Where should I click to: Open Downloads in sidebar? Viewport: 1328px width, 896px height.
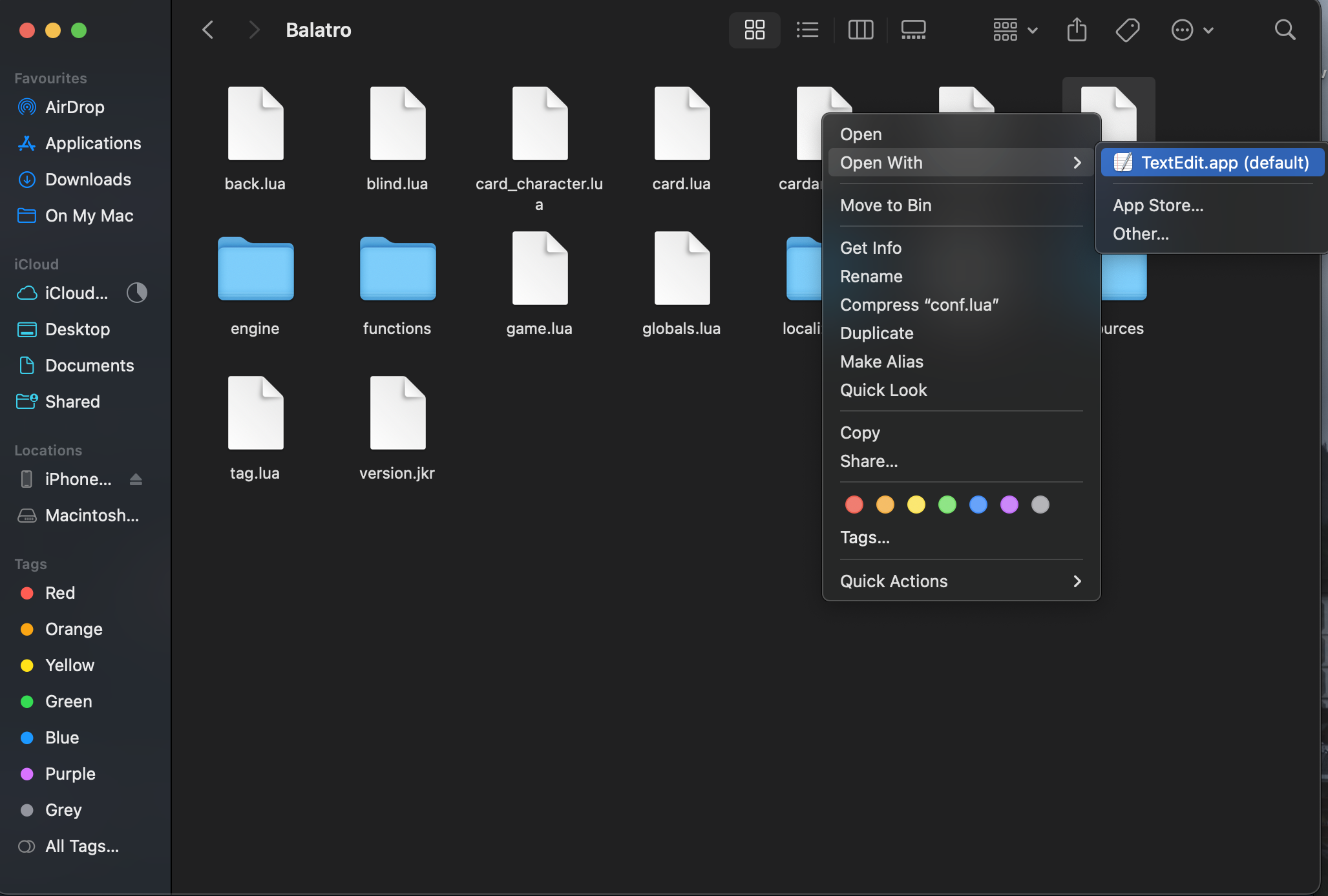(x=88, y=180)
